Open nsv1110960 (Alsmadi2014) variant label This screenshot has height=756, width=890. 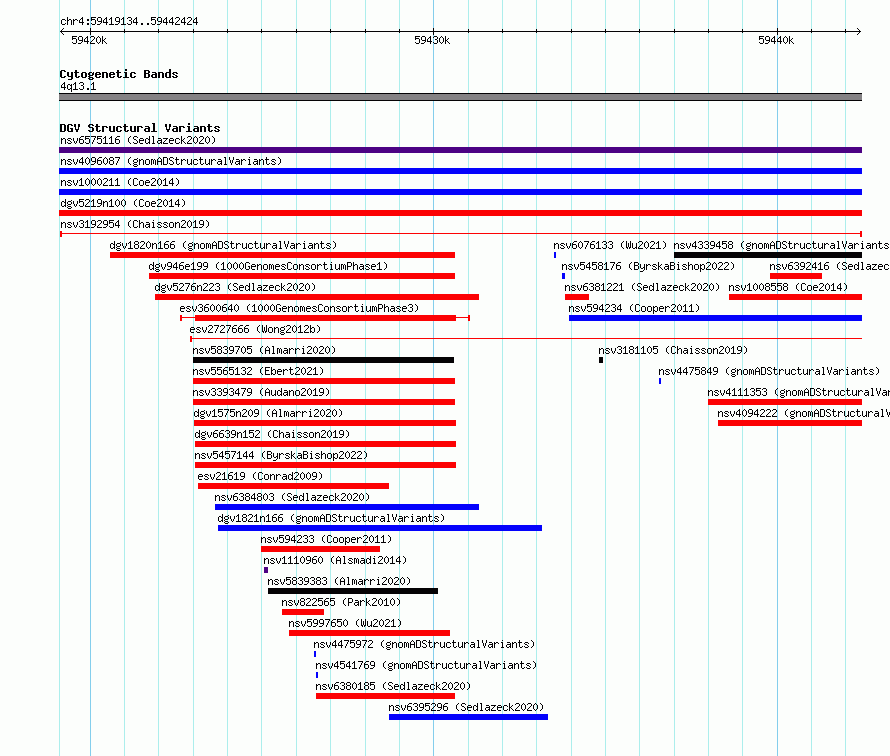click(335, 560)
